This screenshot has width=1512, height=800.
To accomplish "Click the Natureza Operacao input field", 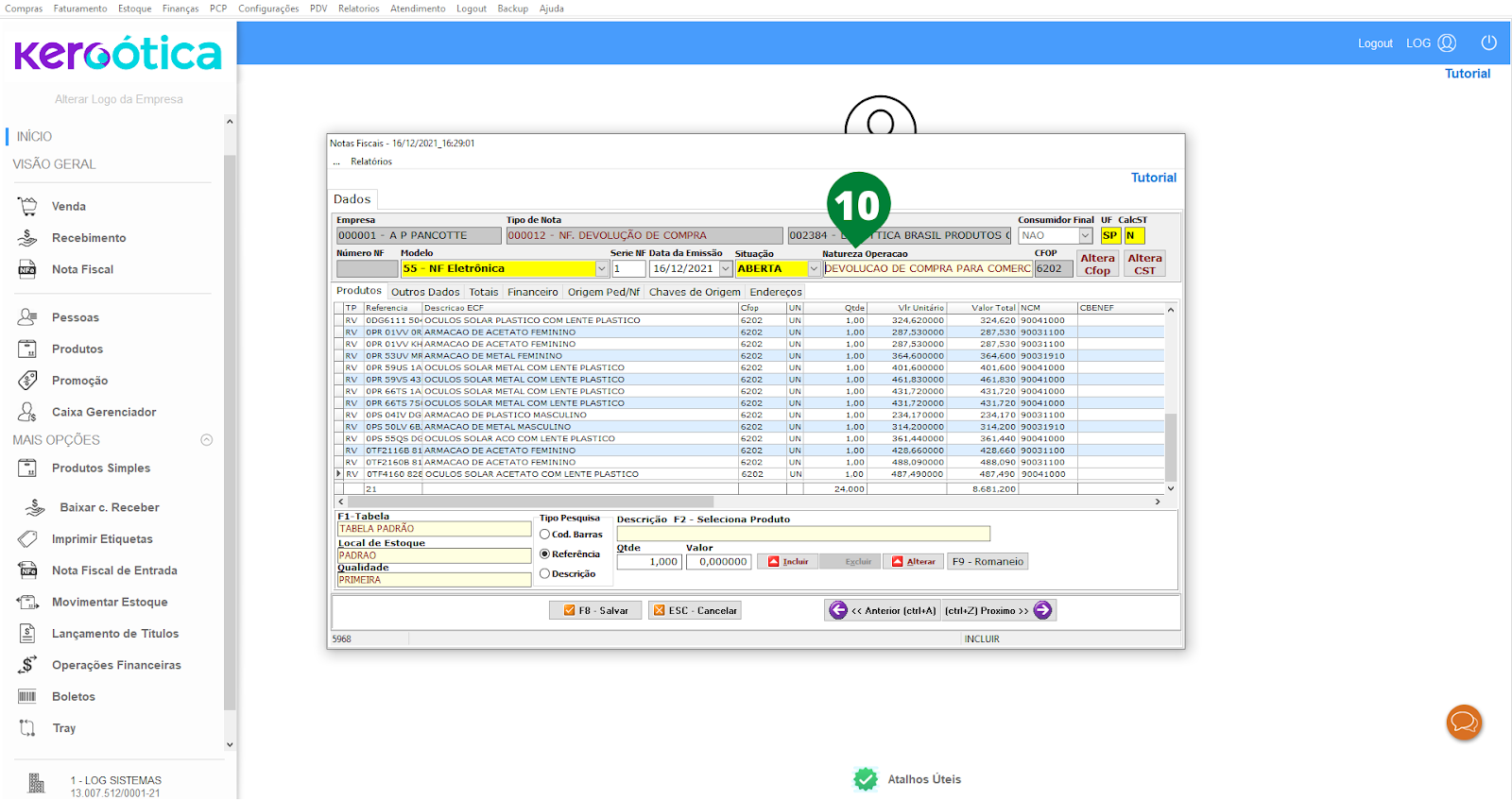I will [x=928, y=269].
